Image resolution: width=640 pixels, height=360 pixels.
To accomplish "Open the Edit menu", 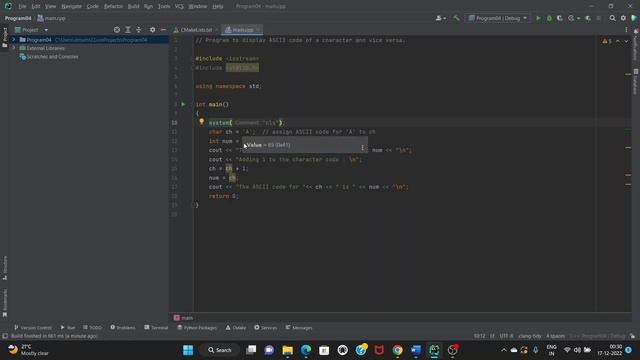I will [36, 7].
